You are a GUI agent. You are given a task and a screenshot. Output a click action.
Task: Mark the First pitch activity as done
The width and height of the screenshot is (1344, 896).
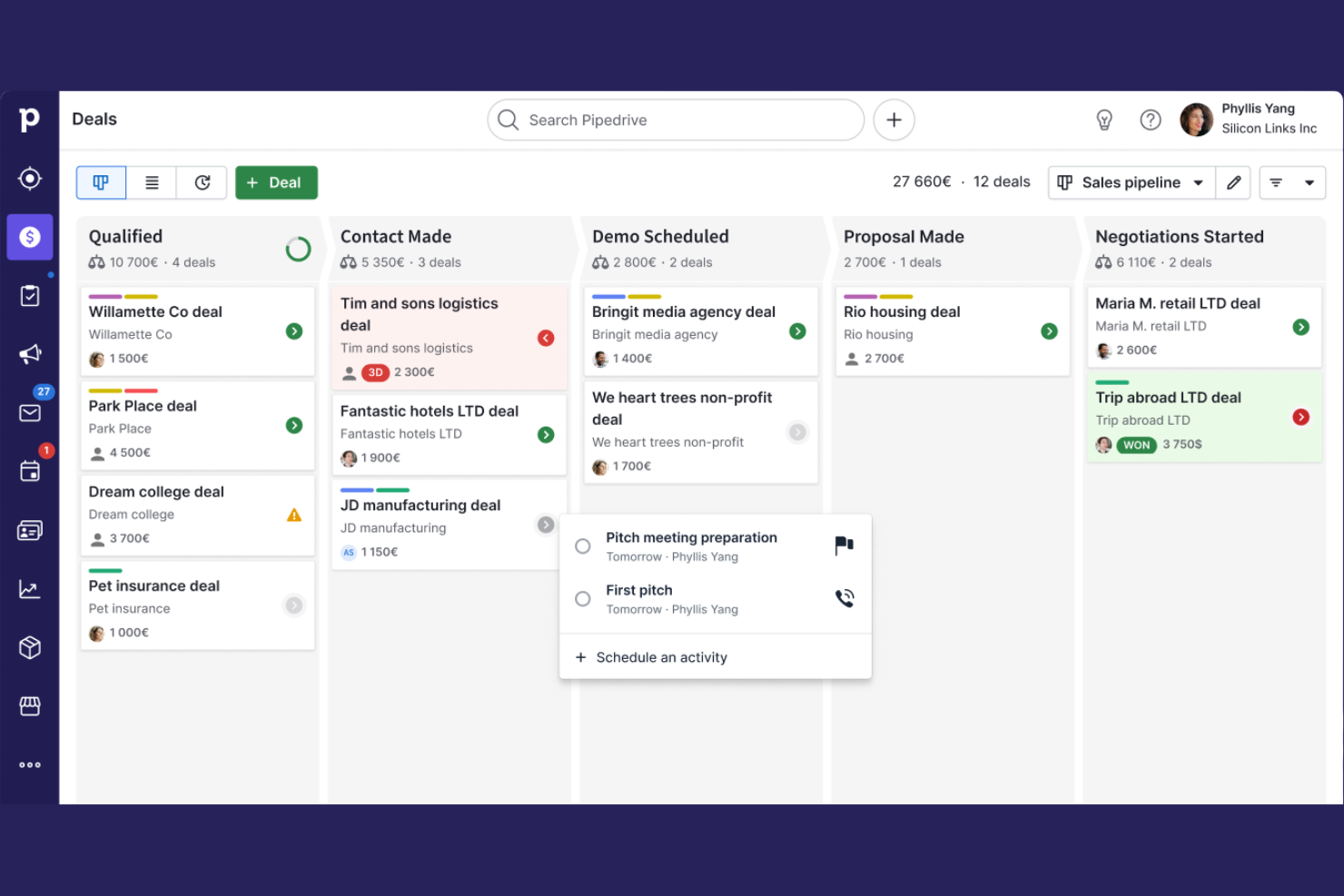582,598
